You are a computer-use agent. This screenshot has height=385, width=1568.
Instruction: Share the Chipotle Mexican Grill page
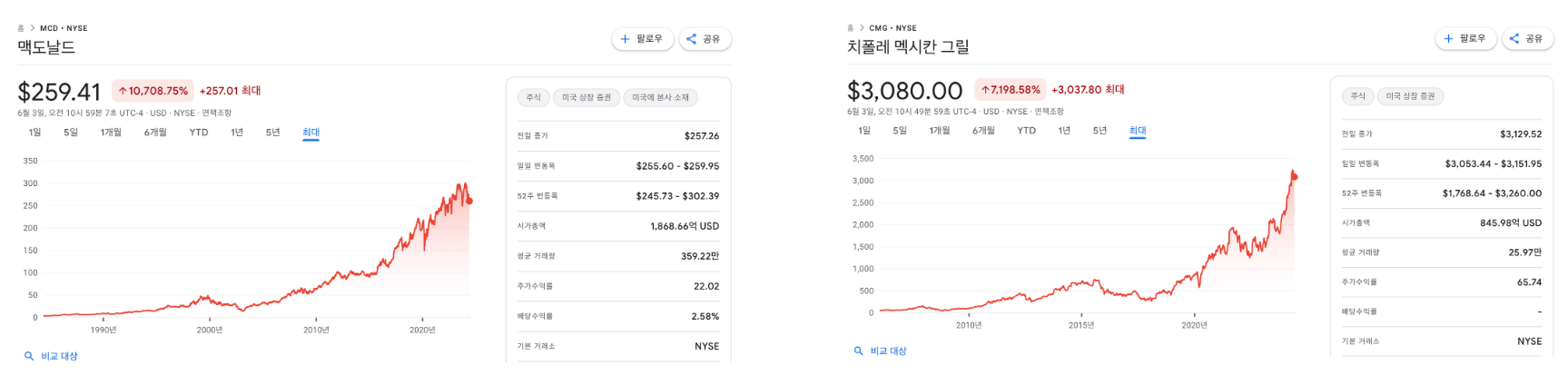coord(1527,38)
